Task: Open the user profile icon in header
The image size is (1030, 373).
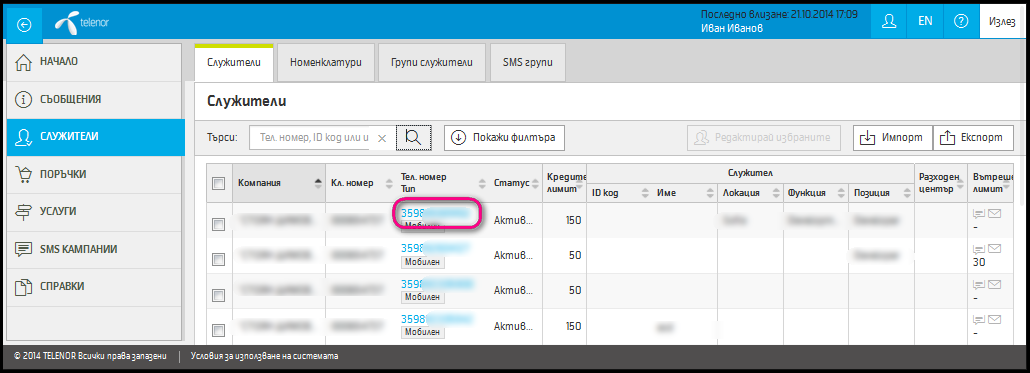Action: [x=889, y=22]
